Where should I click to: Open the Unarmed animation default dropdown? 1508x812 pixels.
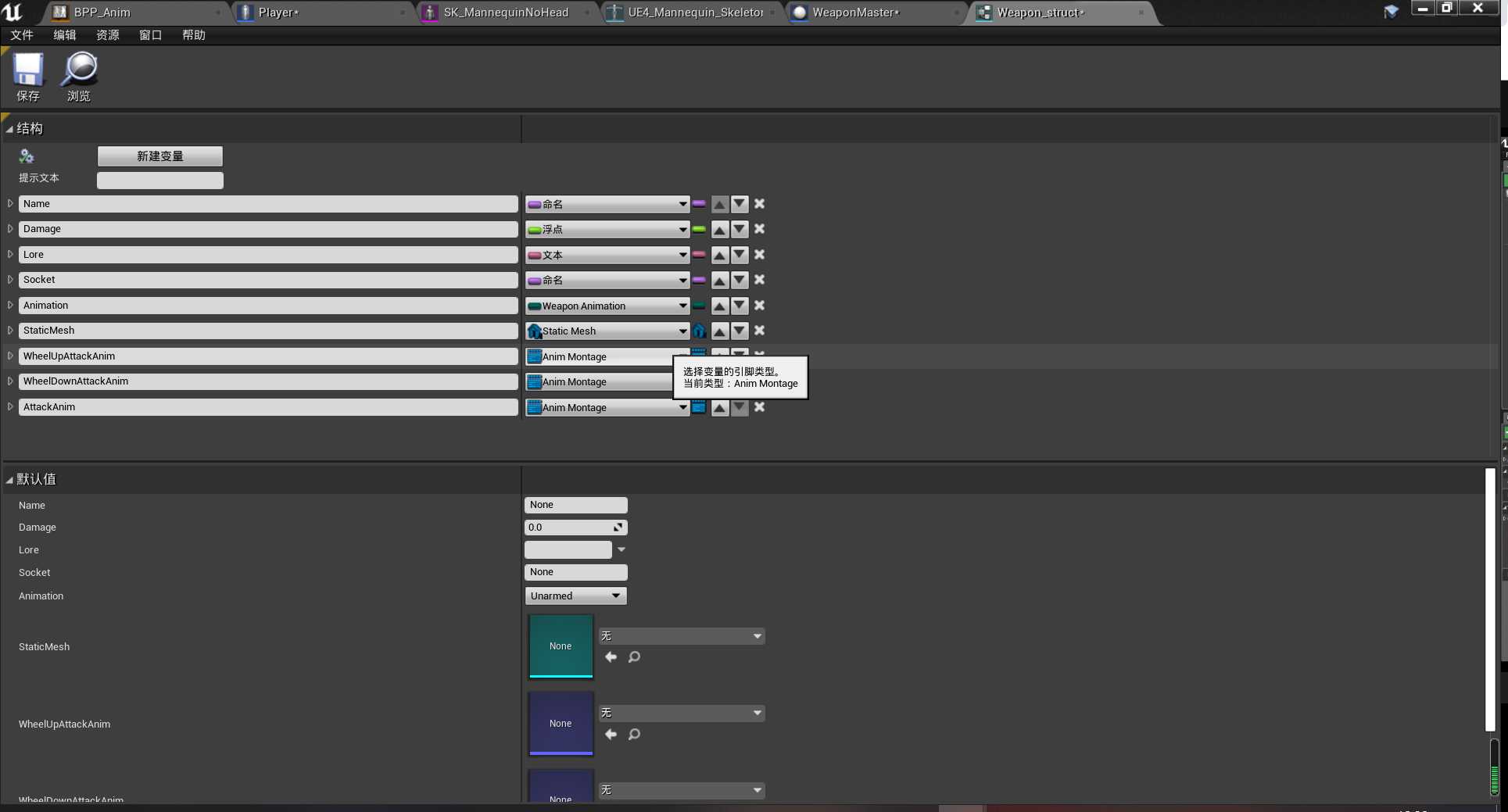click(x=575, y=596)
